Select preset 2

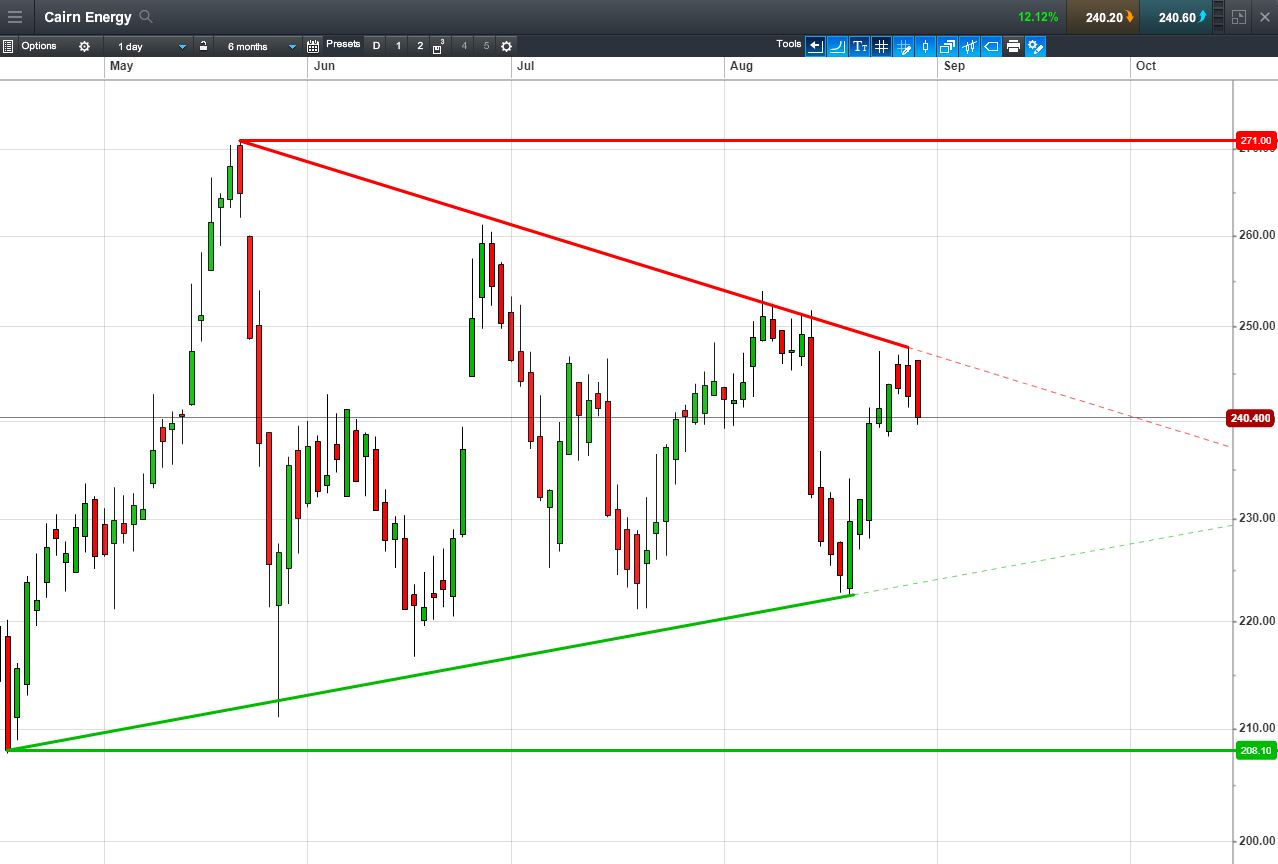click(420, 46)
